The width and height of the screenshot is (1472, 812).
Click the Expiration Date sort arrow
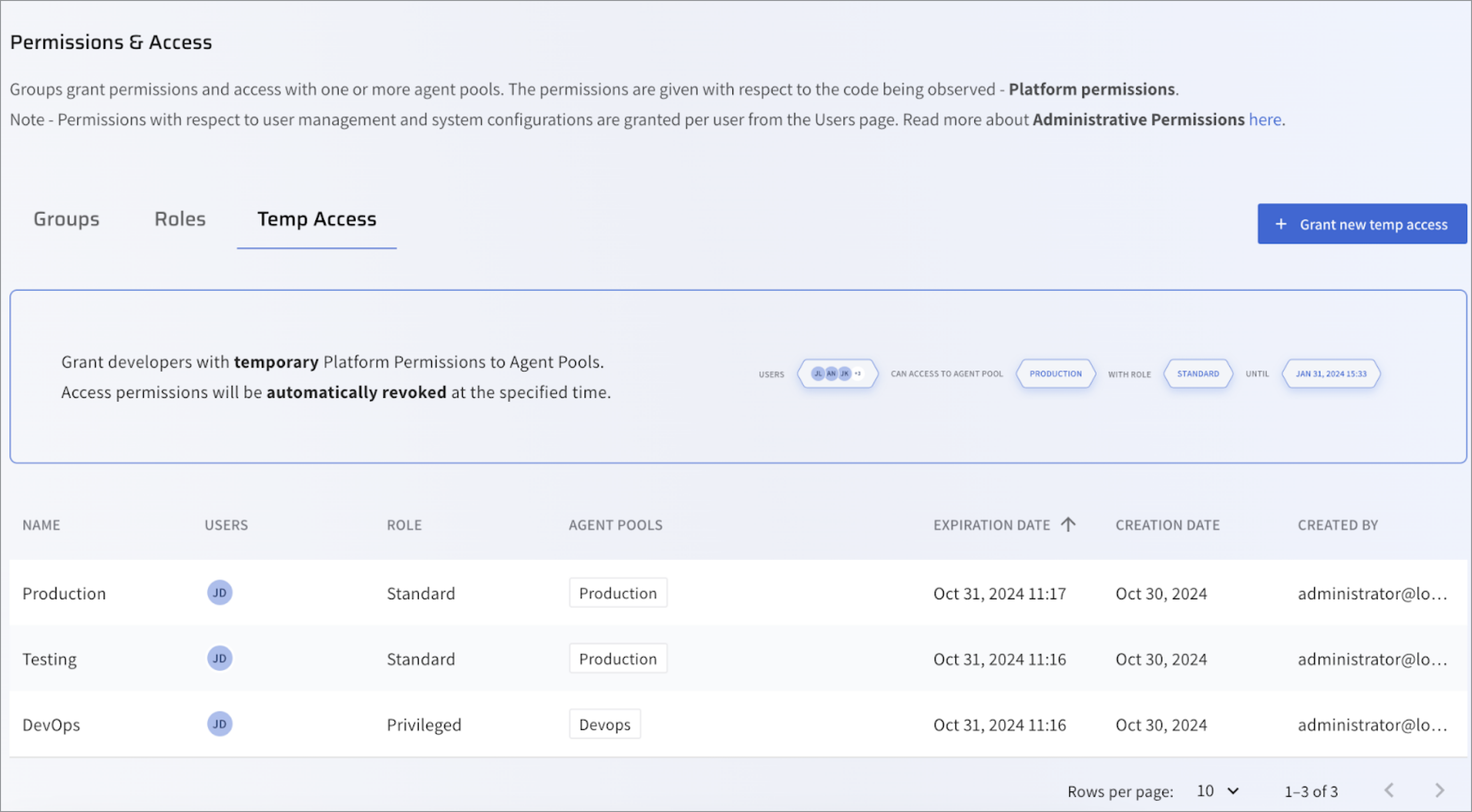tap(1067, 525)
